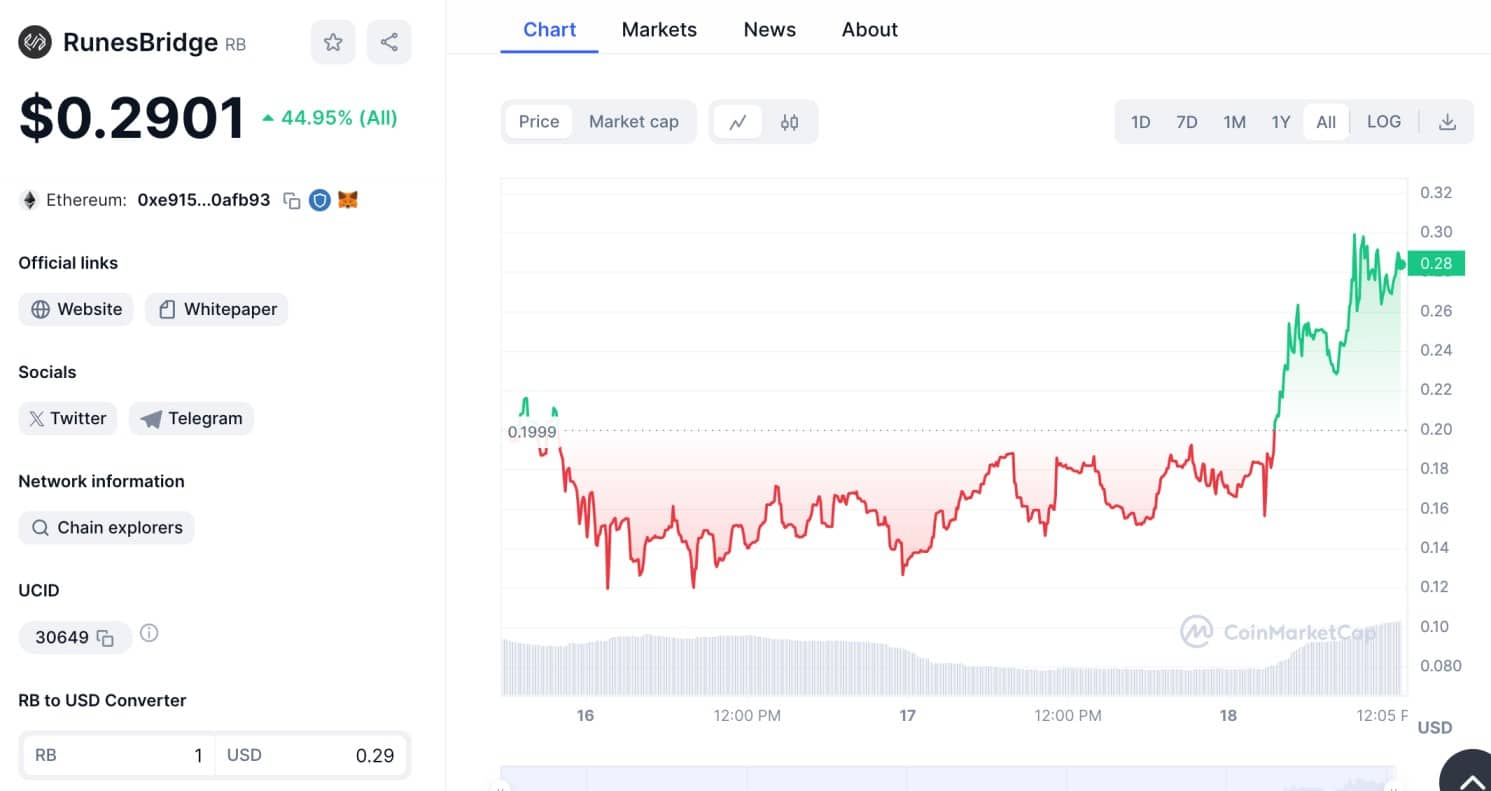This screenshot has height=791, width=1491.
Task: Open the Whitepaper link
Action: (x=217, y=309)
